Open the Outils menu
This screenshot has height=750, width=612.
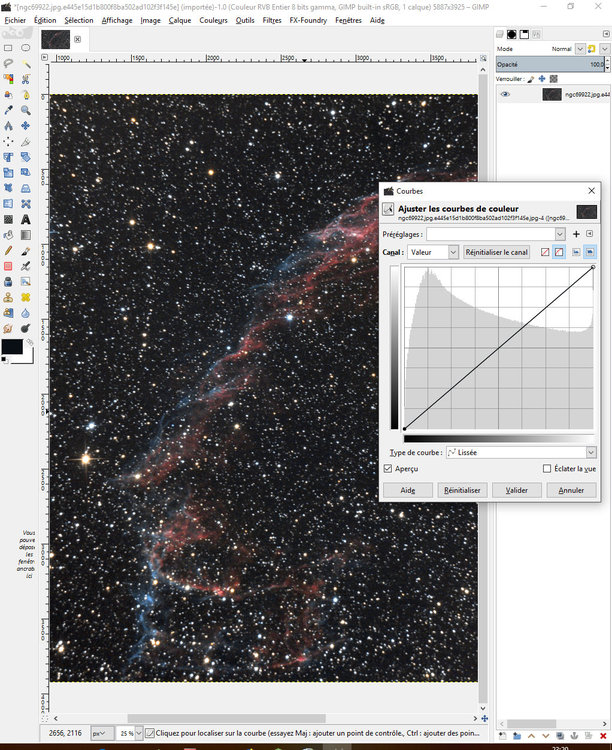[x=245, y=21]
